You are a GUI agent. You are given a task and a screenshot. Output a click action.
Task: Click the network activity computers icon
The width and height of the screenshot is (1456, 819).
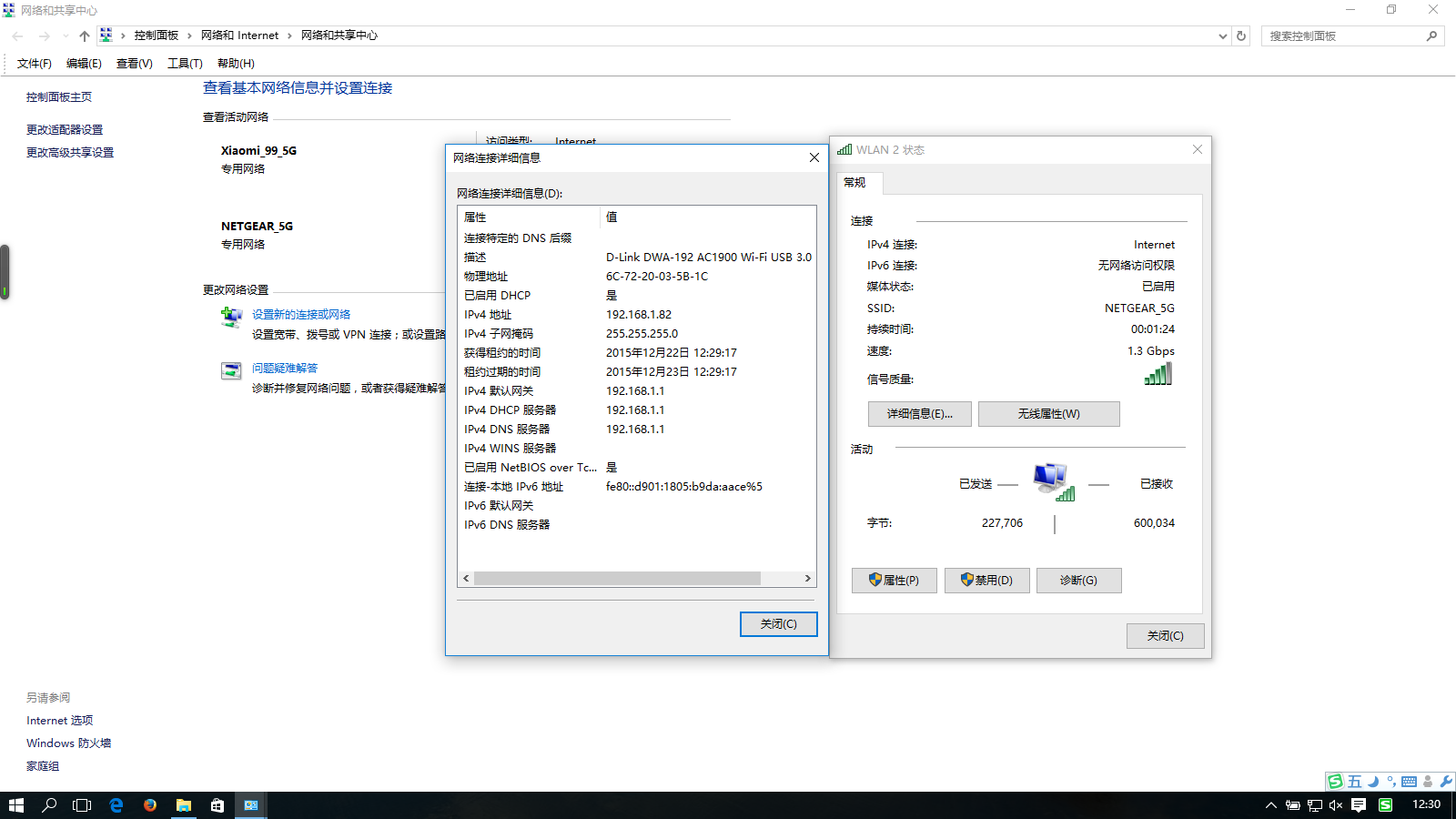(x=1054, y=481)
